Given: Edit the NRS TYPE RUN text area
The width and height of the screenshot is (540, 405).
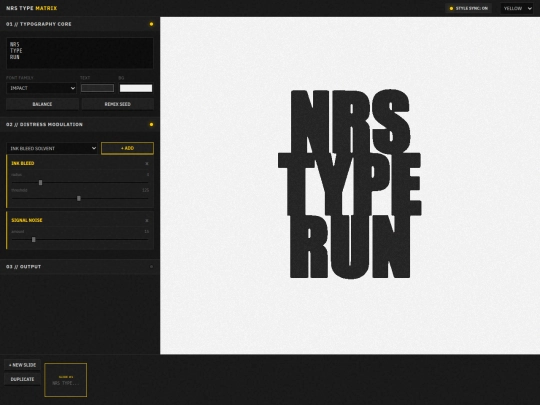Looking at the screenshot, I should (80, 53).
